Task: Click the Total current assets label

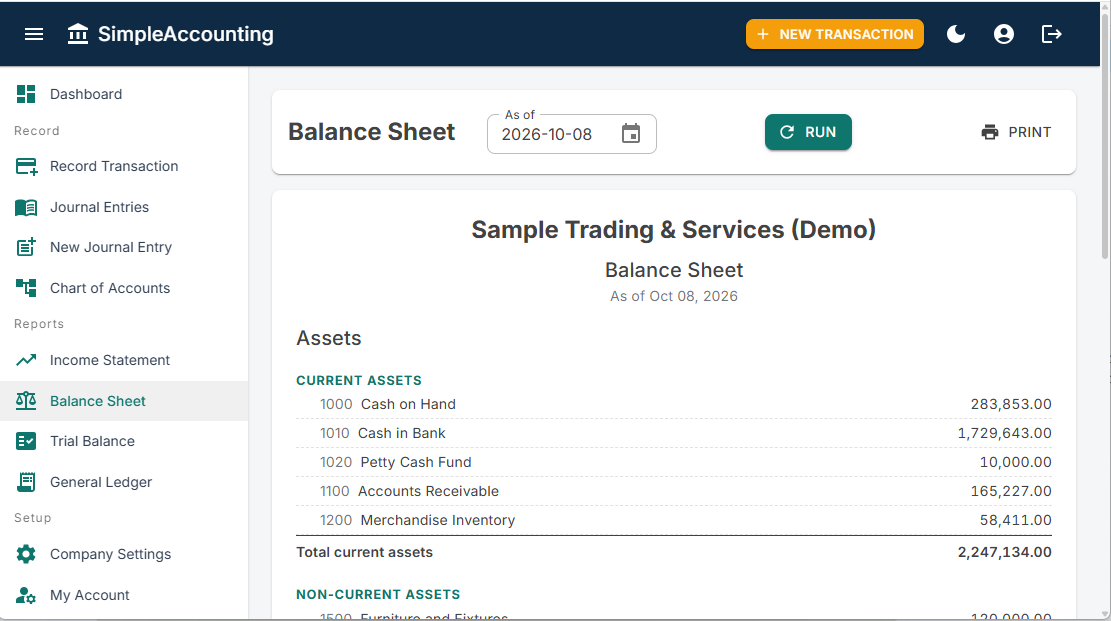Action: point(364,552)
